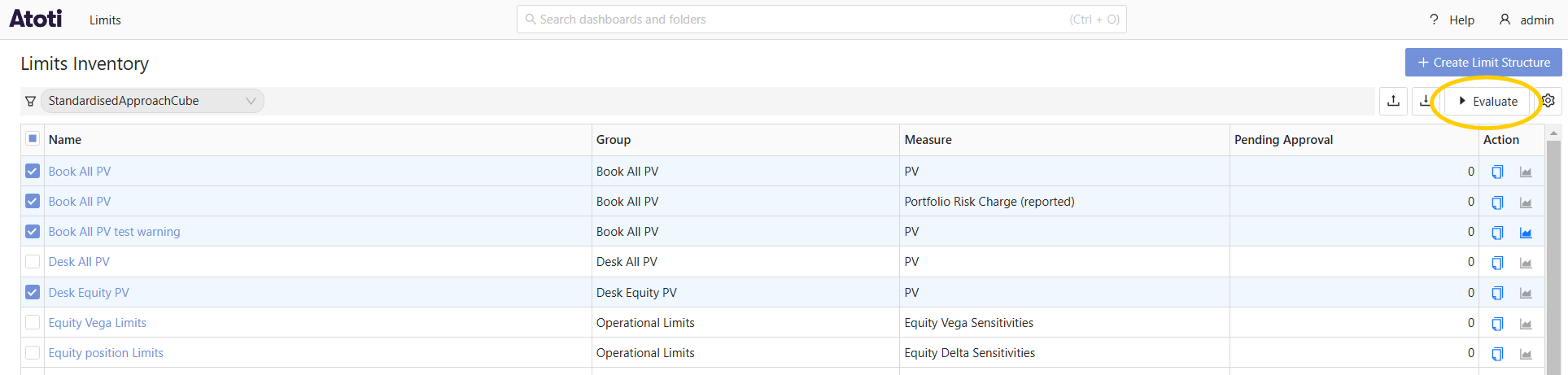Open the settings gear beside Evaluate
The width and height of the screenshot is (1568, 375).
coord(1548,101)
